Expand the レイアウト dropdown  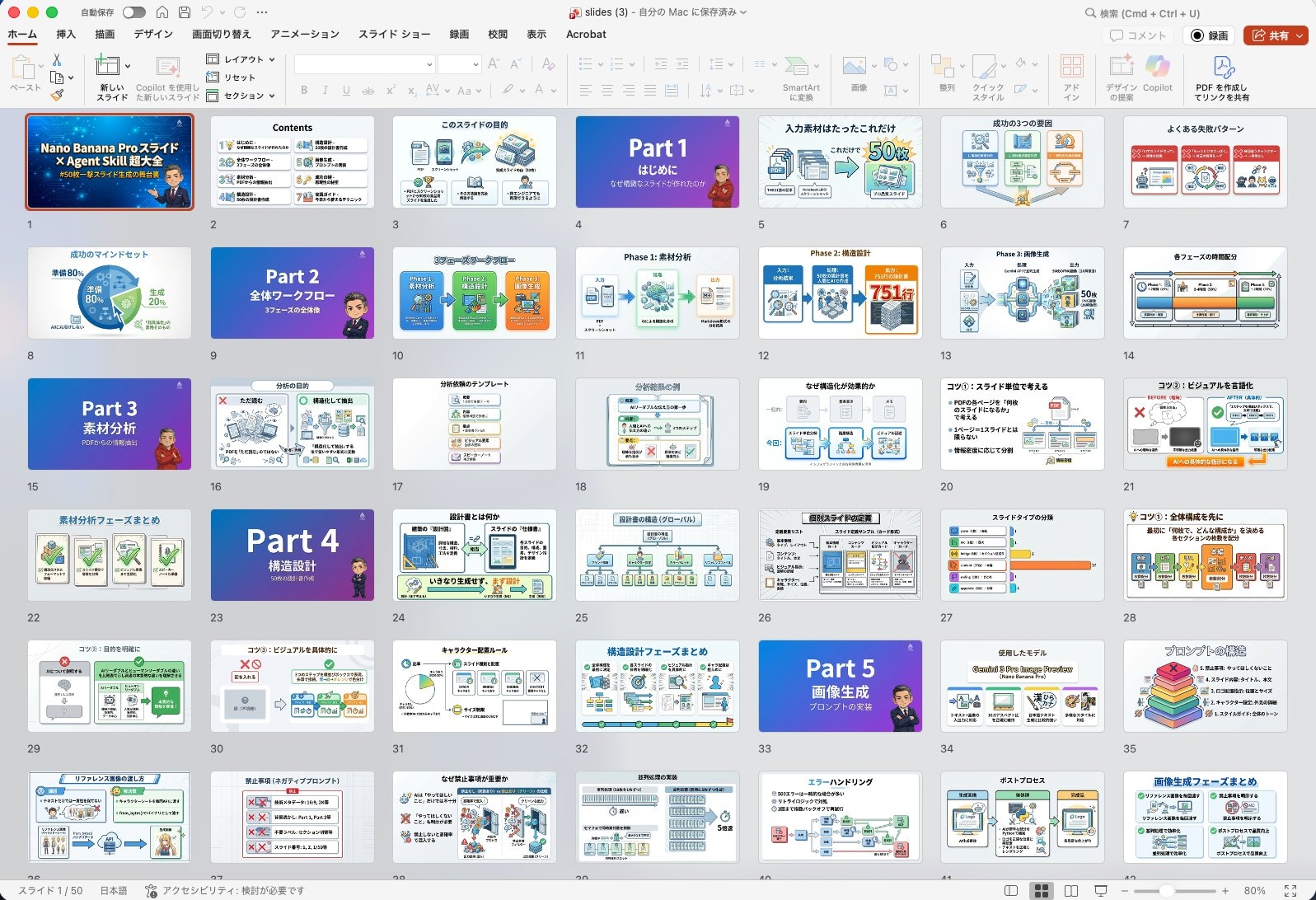pos(272,59)
